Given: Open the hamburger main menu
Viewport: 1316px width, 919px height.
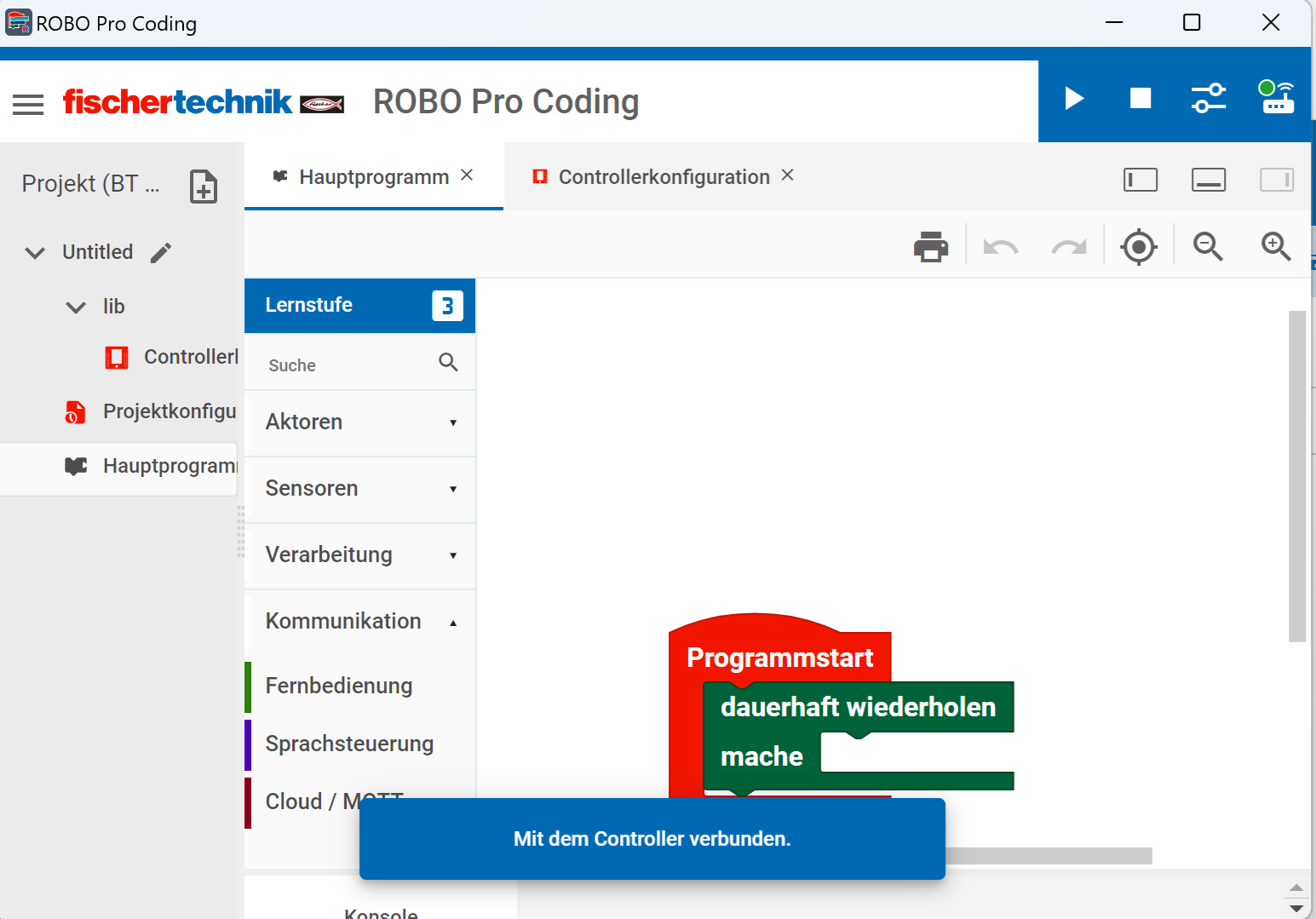Looking at the screenshot, I should 28,105.
